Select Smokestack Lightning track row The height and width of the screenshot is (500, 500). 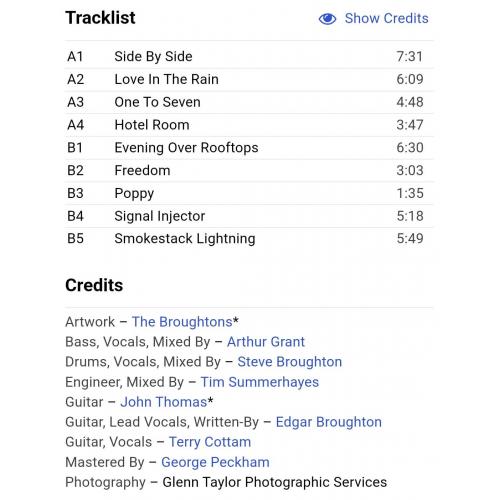[x=249, y=239]
